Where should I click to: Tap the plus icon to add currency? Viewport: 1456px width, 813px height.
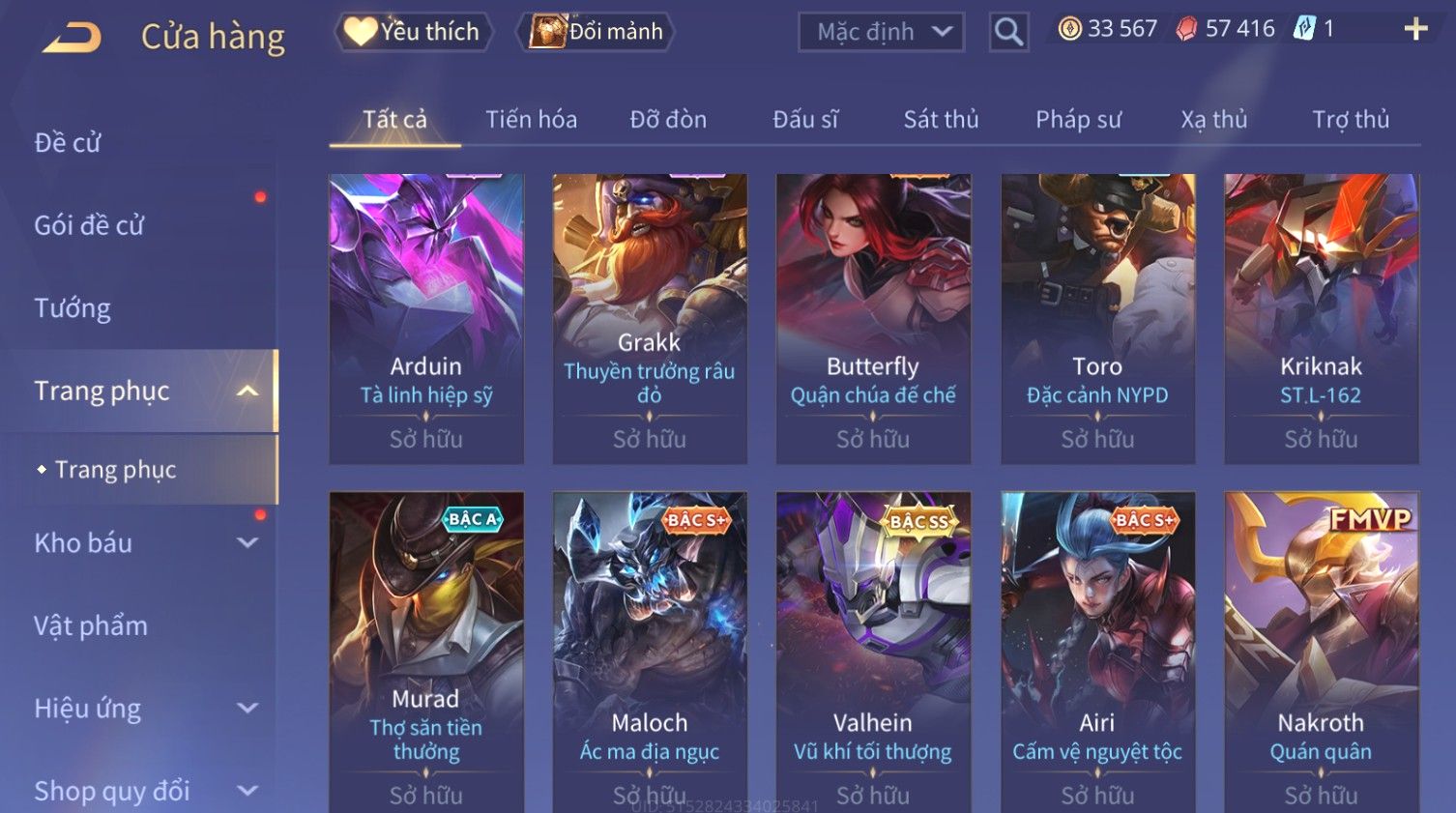point(1415,29)
